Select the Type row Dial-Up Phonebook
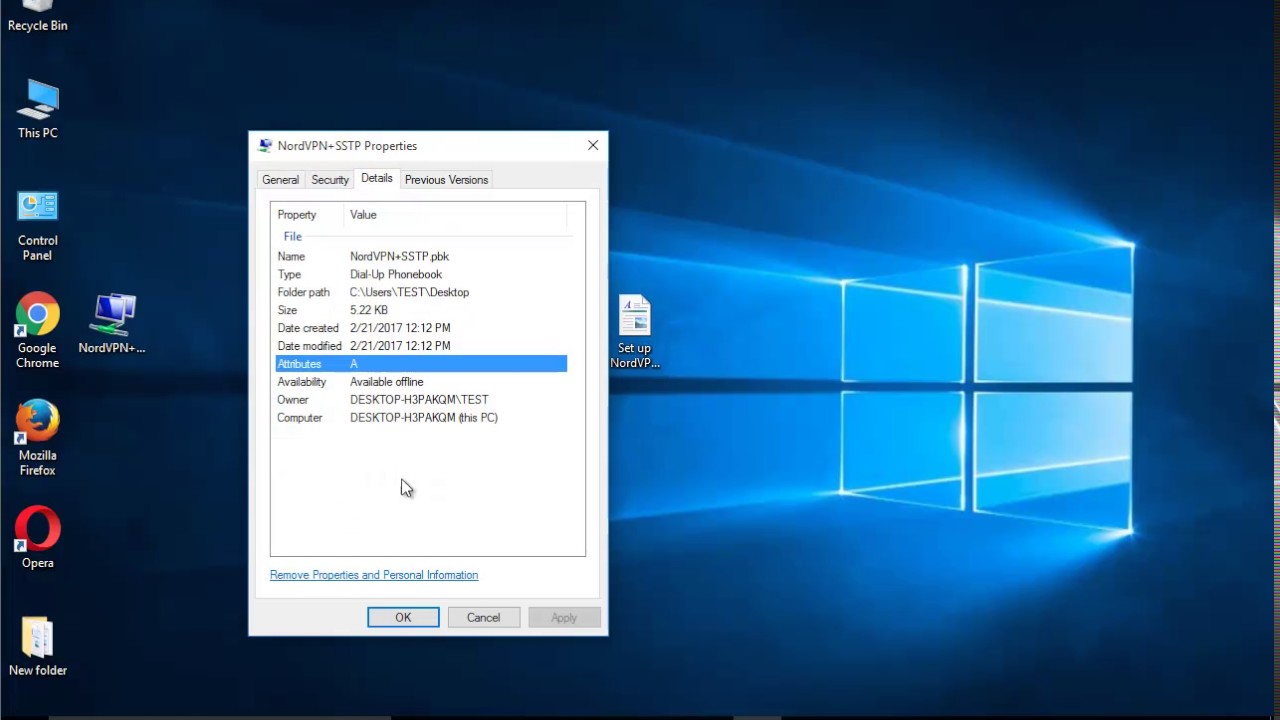The image size is (1280, 720). point(421,274)
